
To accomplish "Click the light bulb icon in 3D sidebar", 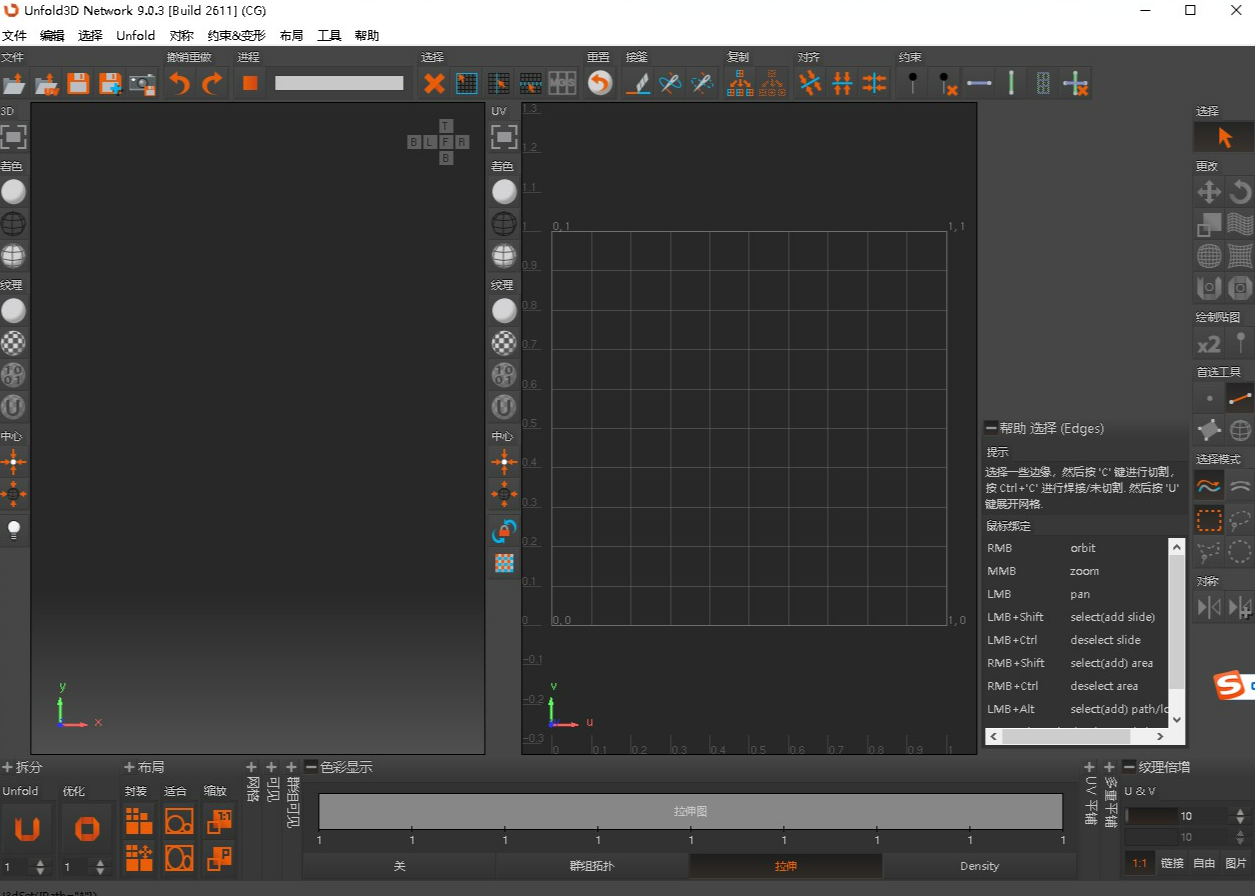I will (x=14, y=530).
